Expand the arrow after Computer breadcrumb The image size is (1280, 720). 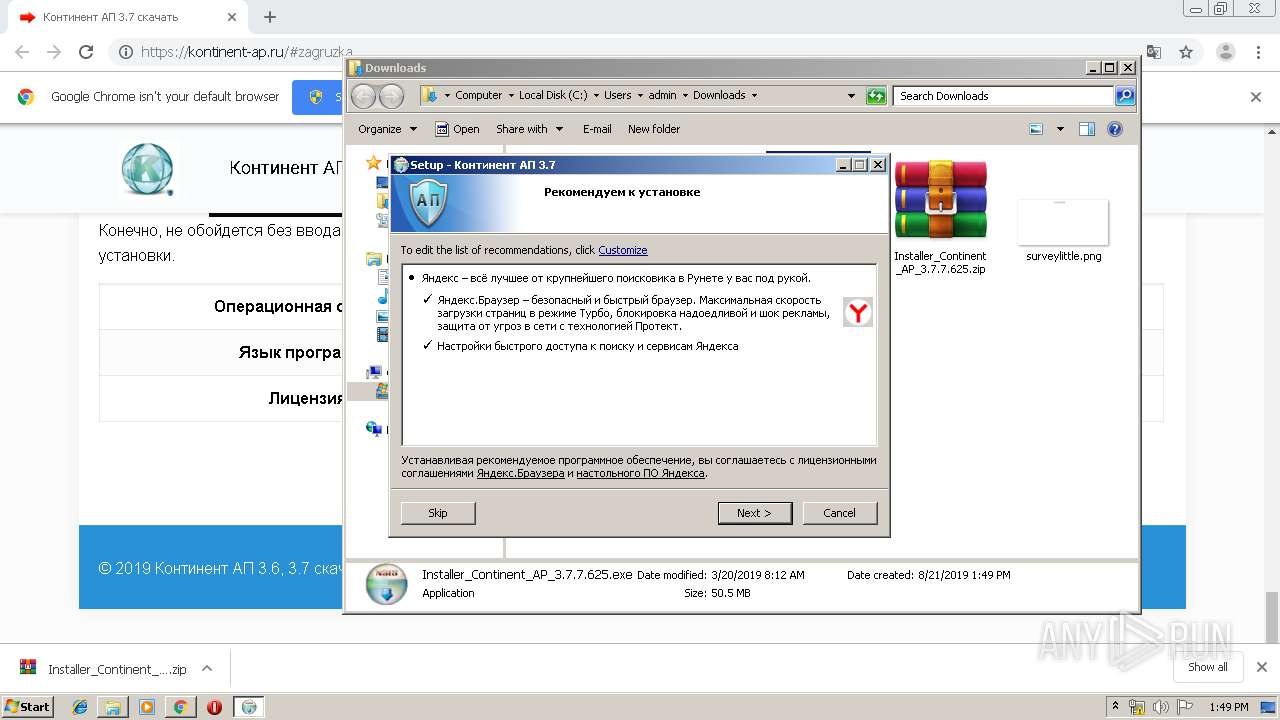510,96
